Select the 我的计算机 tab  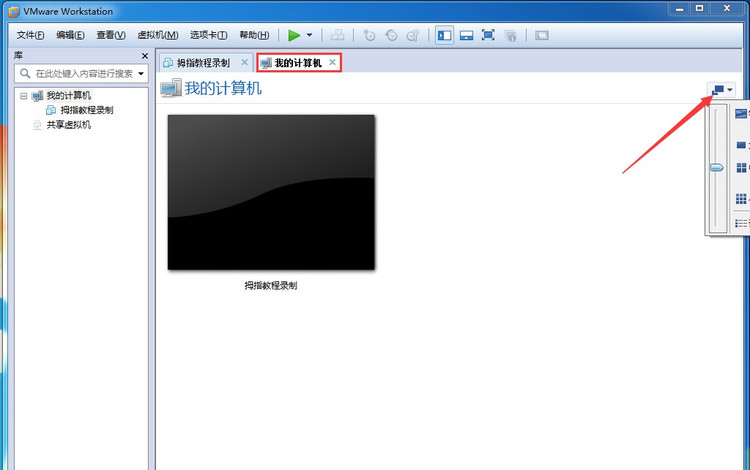[x=298, y=63]
